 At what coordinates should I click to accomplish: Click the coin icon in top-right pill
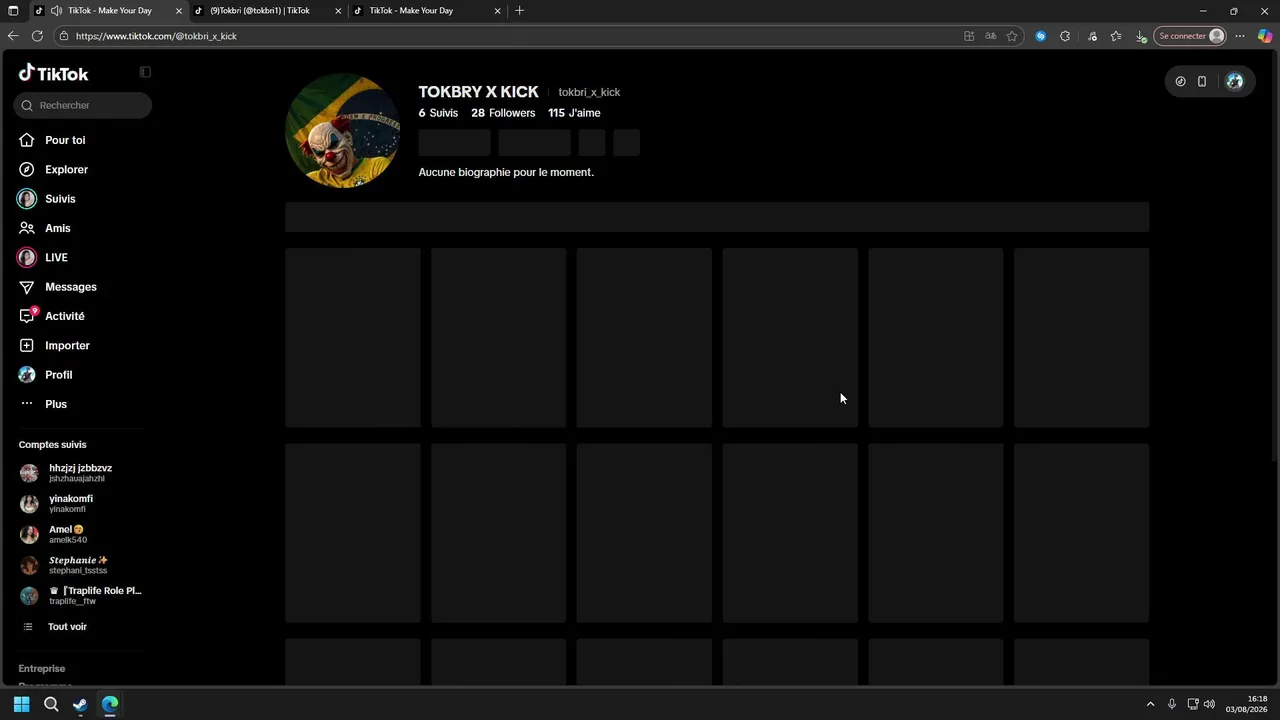tap(1180, 82)
